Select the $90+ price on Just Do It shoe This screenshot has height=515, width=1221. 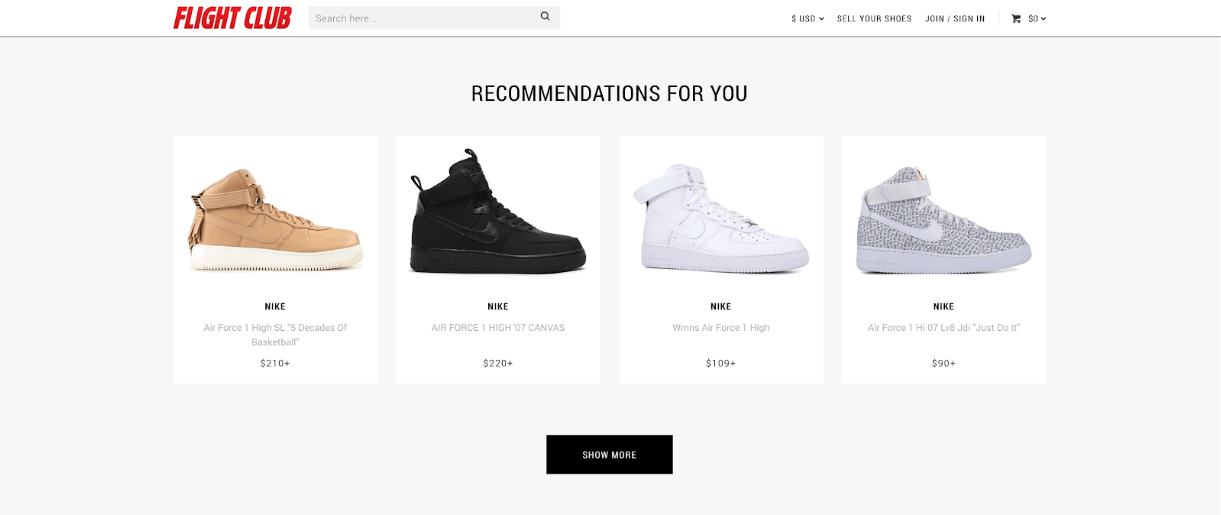(944, 363)
